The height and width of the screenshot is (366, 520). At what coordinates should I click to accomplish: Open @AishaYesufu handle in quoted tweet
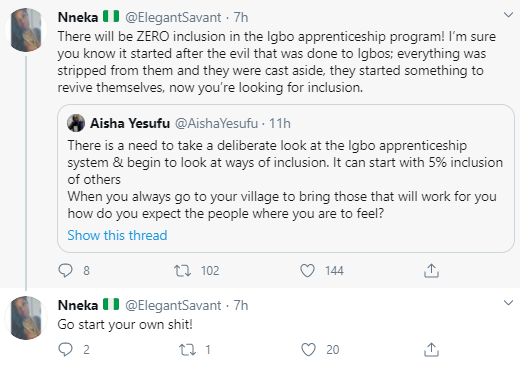tap(216, 123)
